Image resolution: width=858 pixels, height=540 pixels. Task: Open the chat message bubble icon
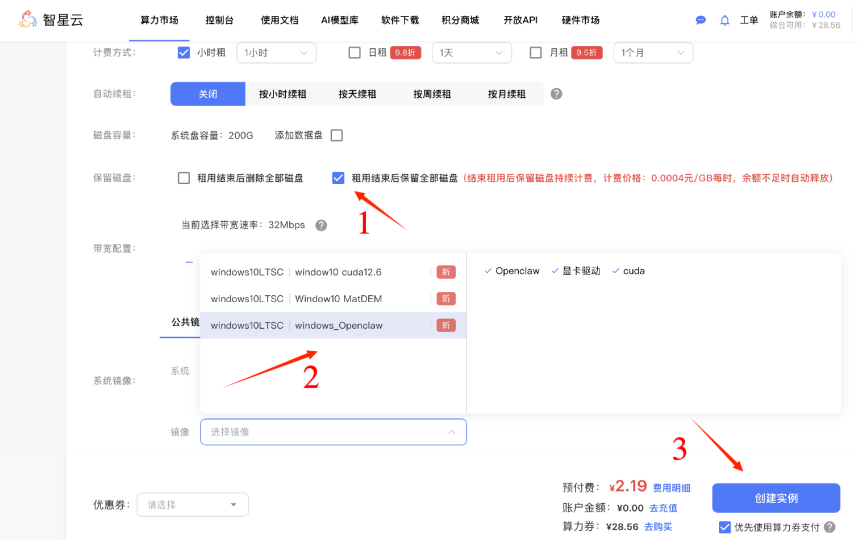701,20
